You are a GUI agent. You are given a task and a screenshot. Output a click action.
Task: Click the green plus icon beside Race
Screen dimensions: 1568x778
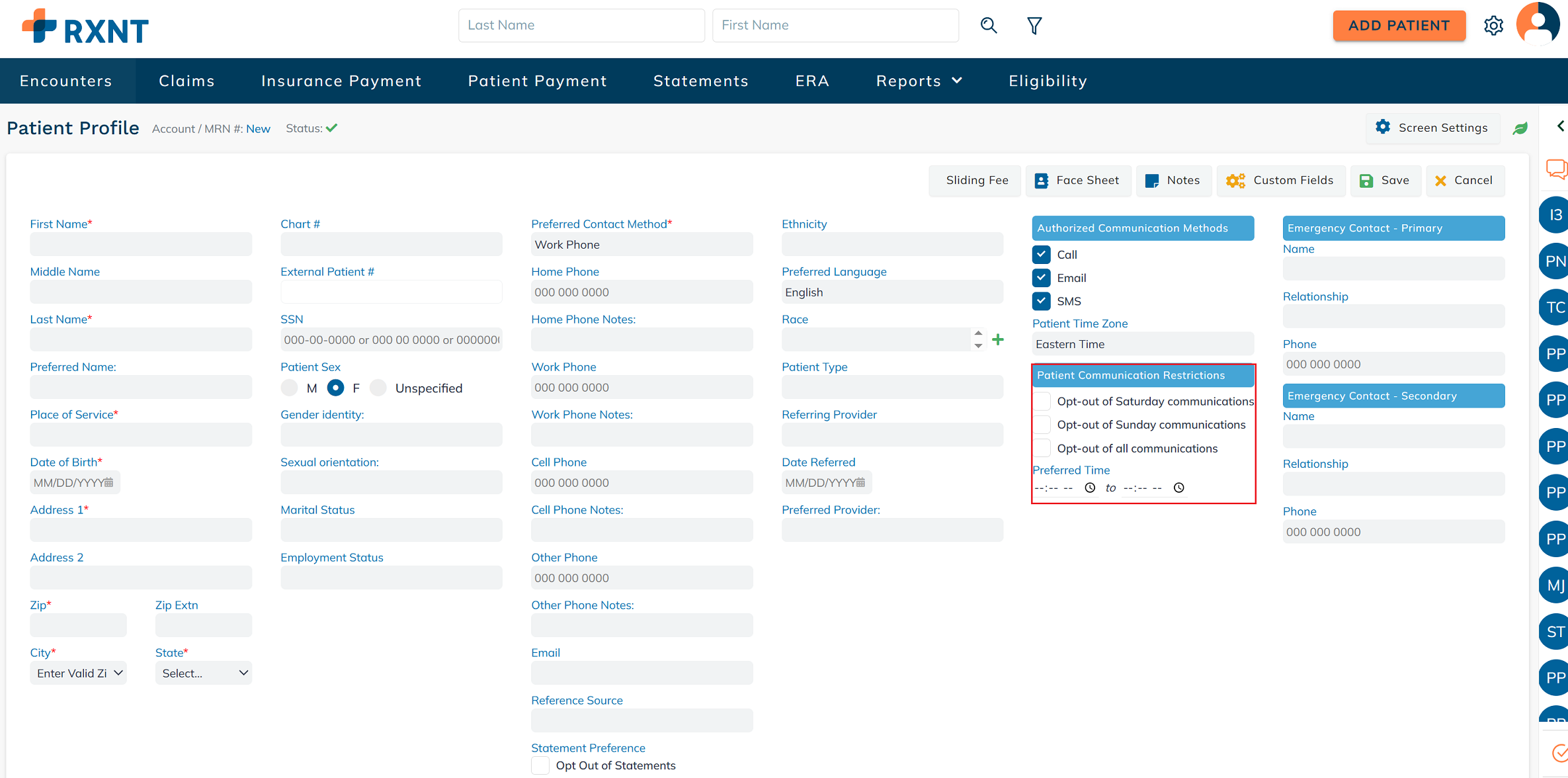[x=998, y=339]
